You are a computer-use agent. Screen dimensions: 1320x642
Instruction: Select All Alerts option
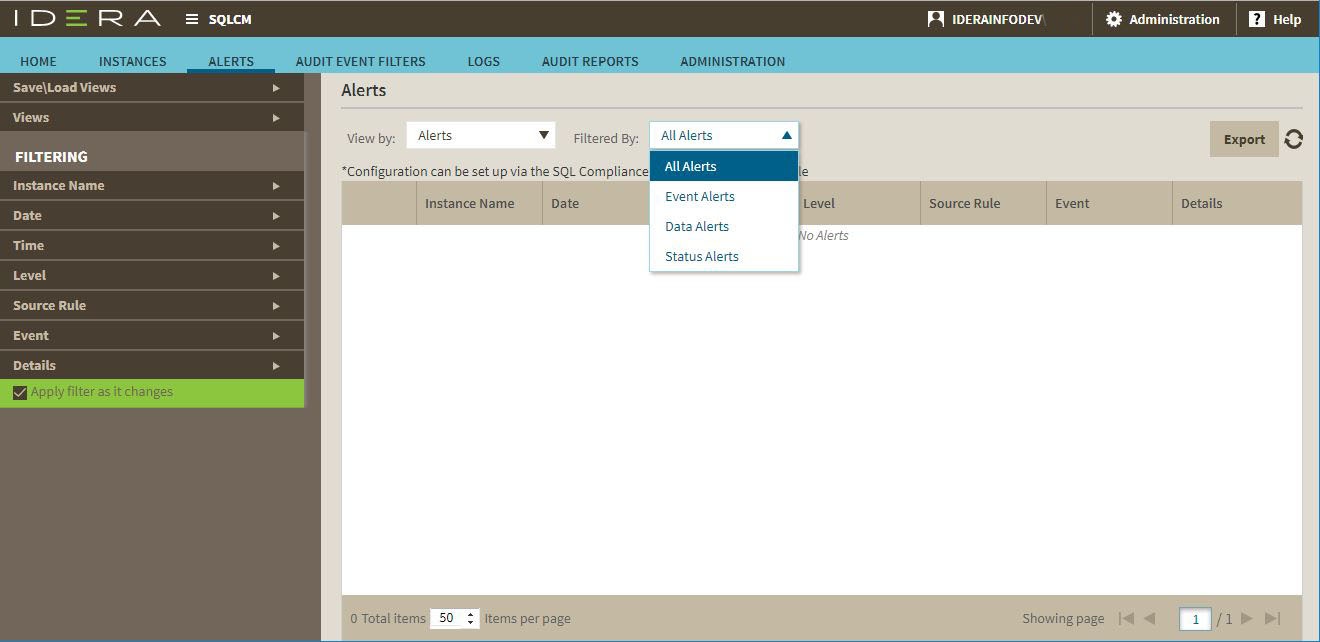tap(724, 166)
